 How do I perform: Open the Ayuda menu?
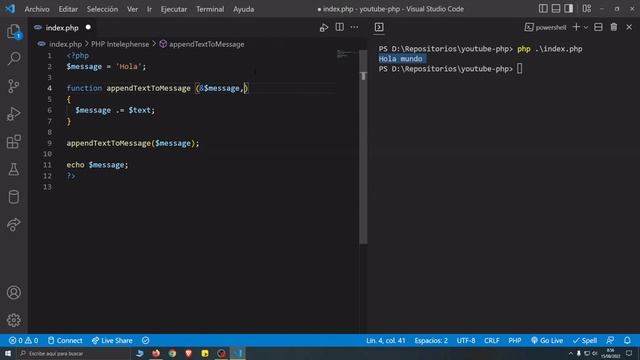pyautogui.click(x=243, y=9)
